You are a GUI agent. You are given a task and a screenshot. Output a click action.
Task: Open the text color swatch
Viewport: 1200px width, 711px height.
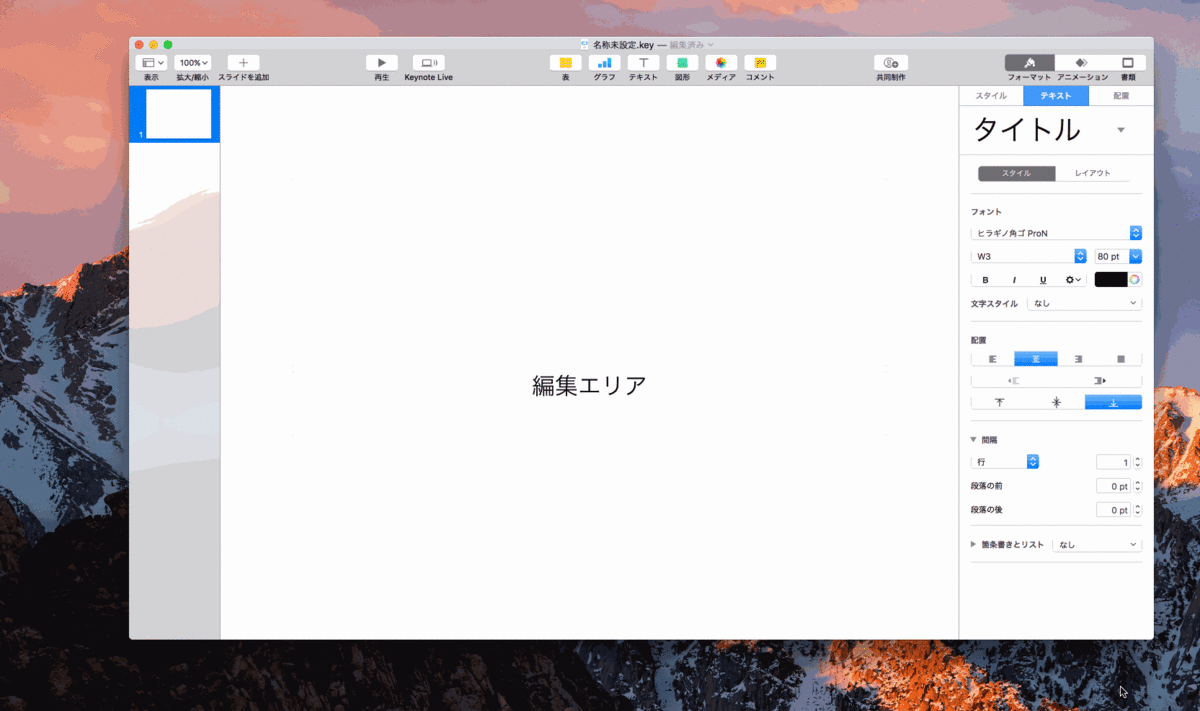point(1111,279)
